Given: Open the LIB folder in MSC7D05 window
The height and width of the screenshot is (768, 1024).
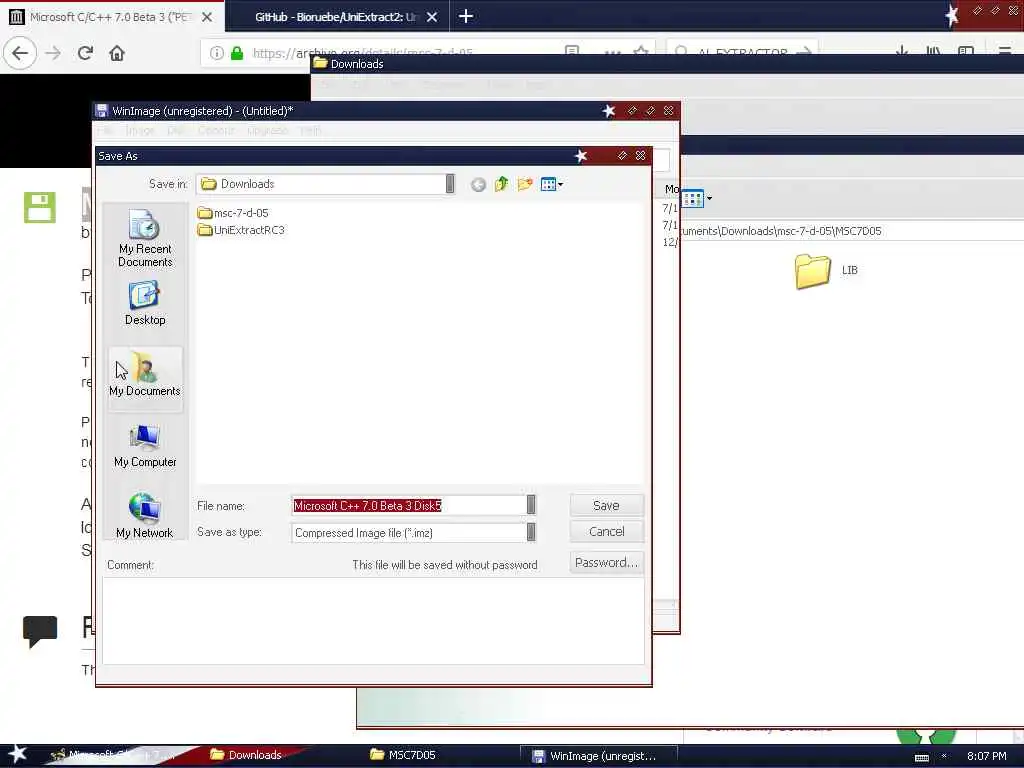Looking at the screenshot, I should tap(825, 271).
